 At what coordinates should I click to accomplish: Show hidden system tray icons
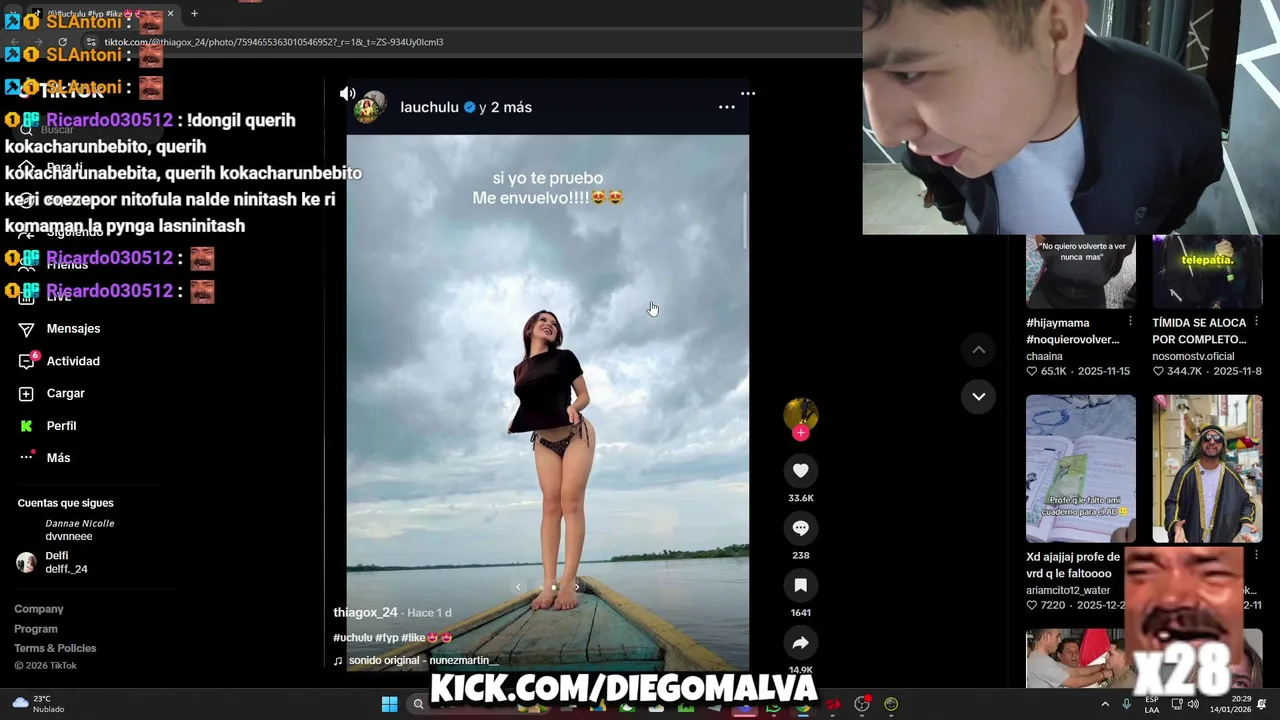click(x=1105, y=704)
